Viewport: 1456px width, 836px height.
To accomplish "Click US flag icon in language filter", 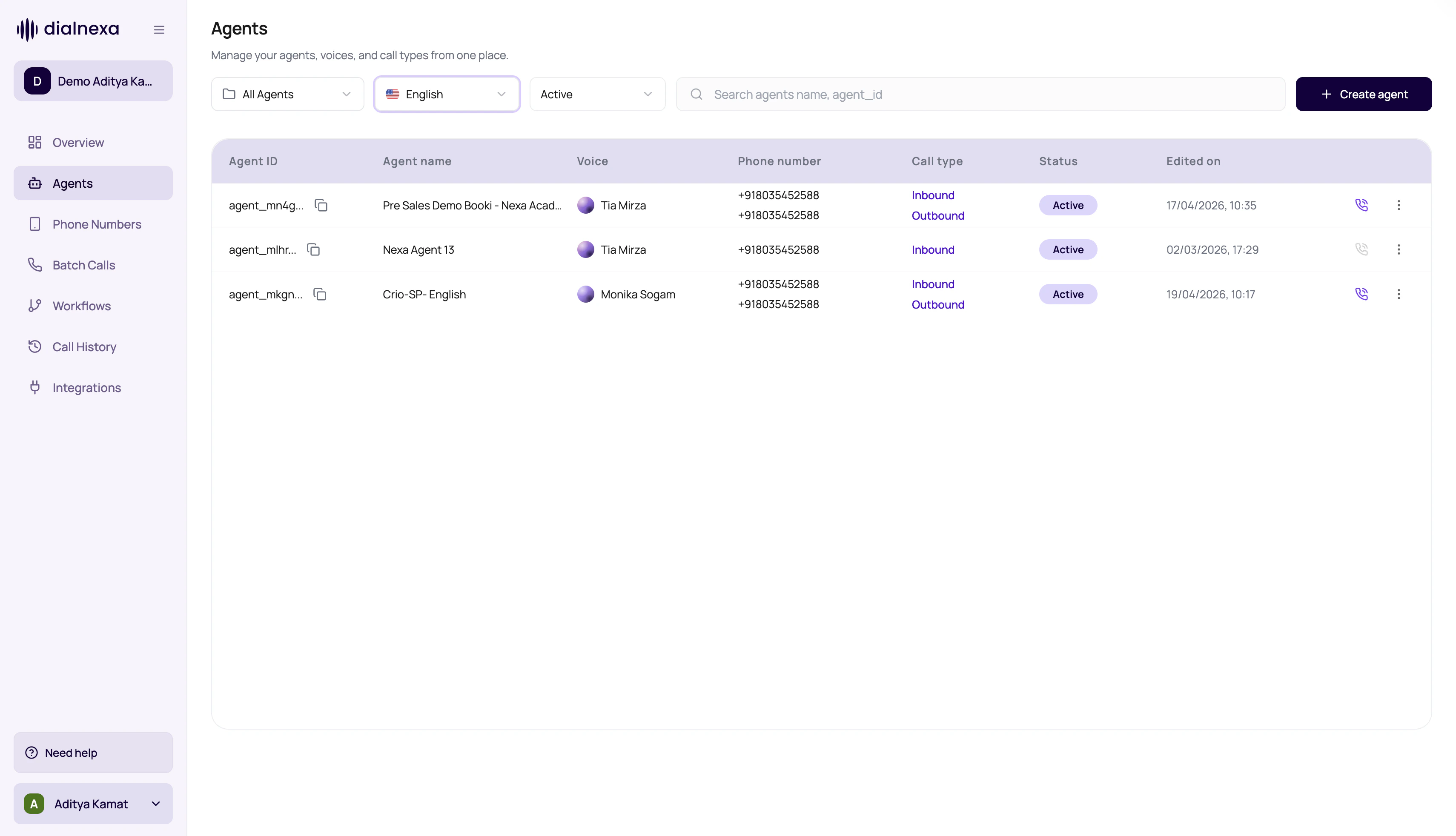I will click(x=392, y=94).
